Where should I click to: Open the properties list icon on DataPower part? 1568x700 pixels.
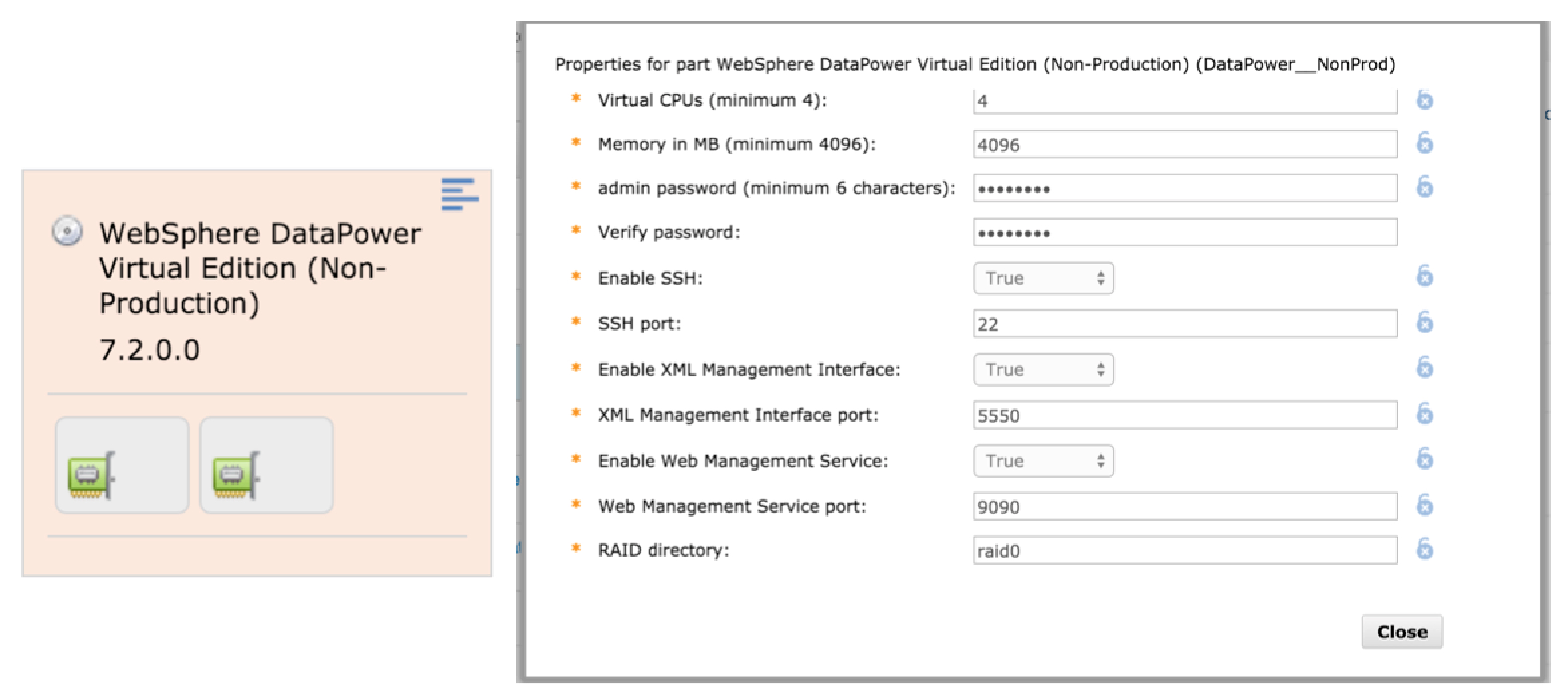(460, 194)
